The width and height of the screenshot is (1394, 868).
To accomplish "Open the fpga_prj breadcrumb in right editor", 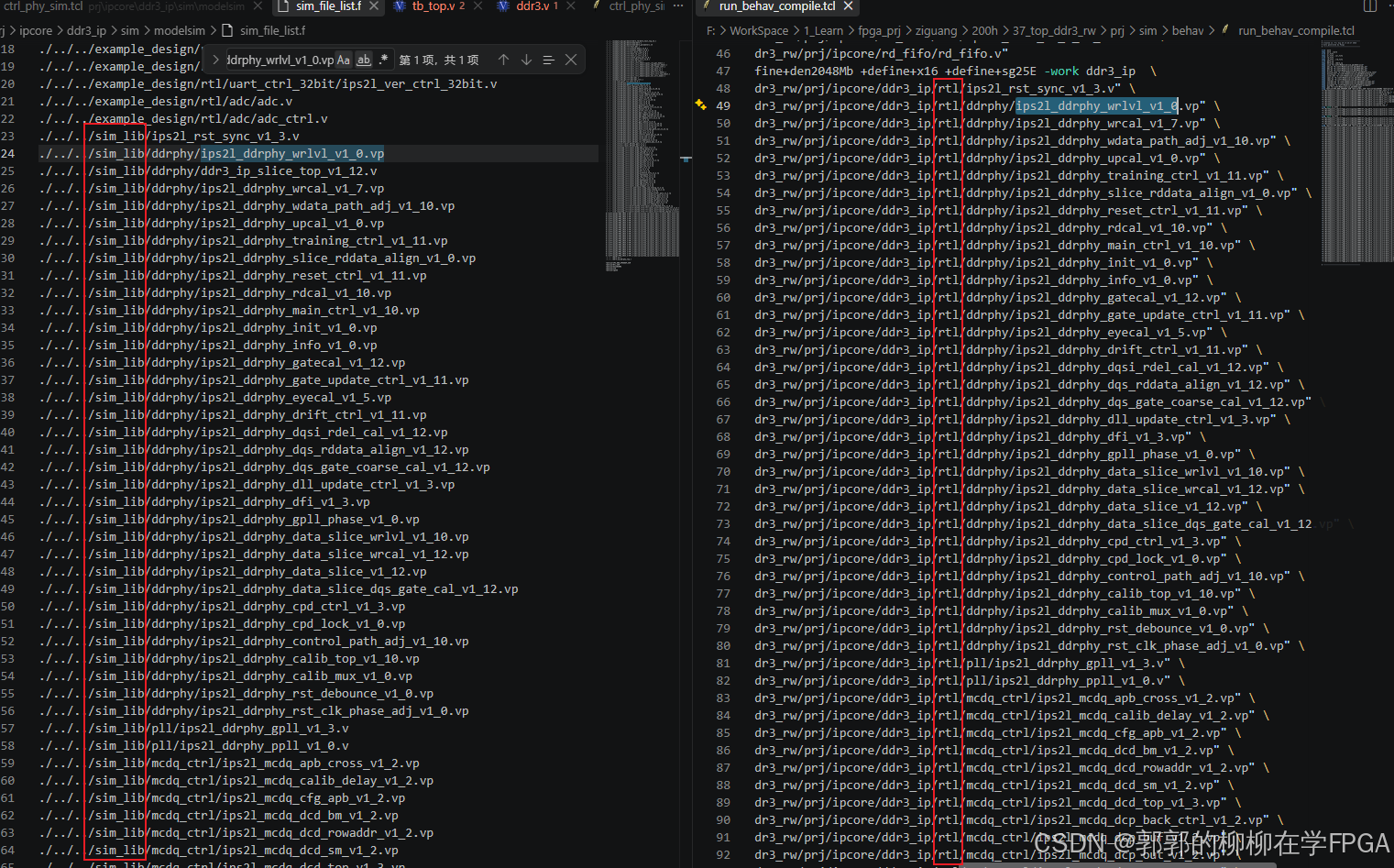I will [x=880, y=30].
